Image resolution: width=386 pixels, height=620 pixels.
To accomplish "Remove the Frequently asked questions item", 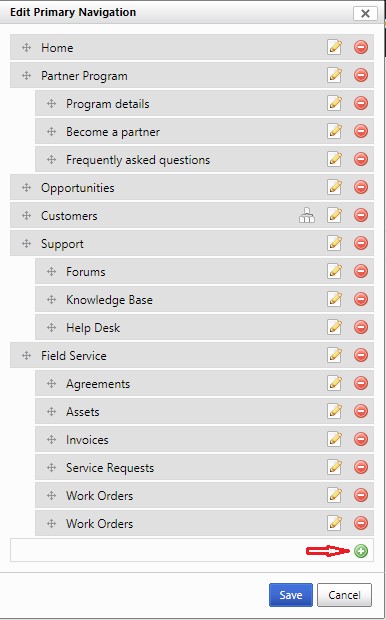I will (x=361, y=159).
